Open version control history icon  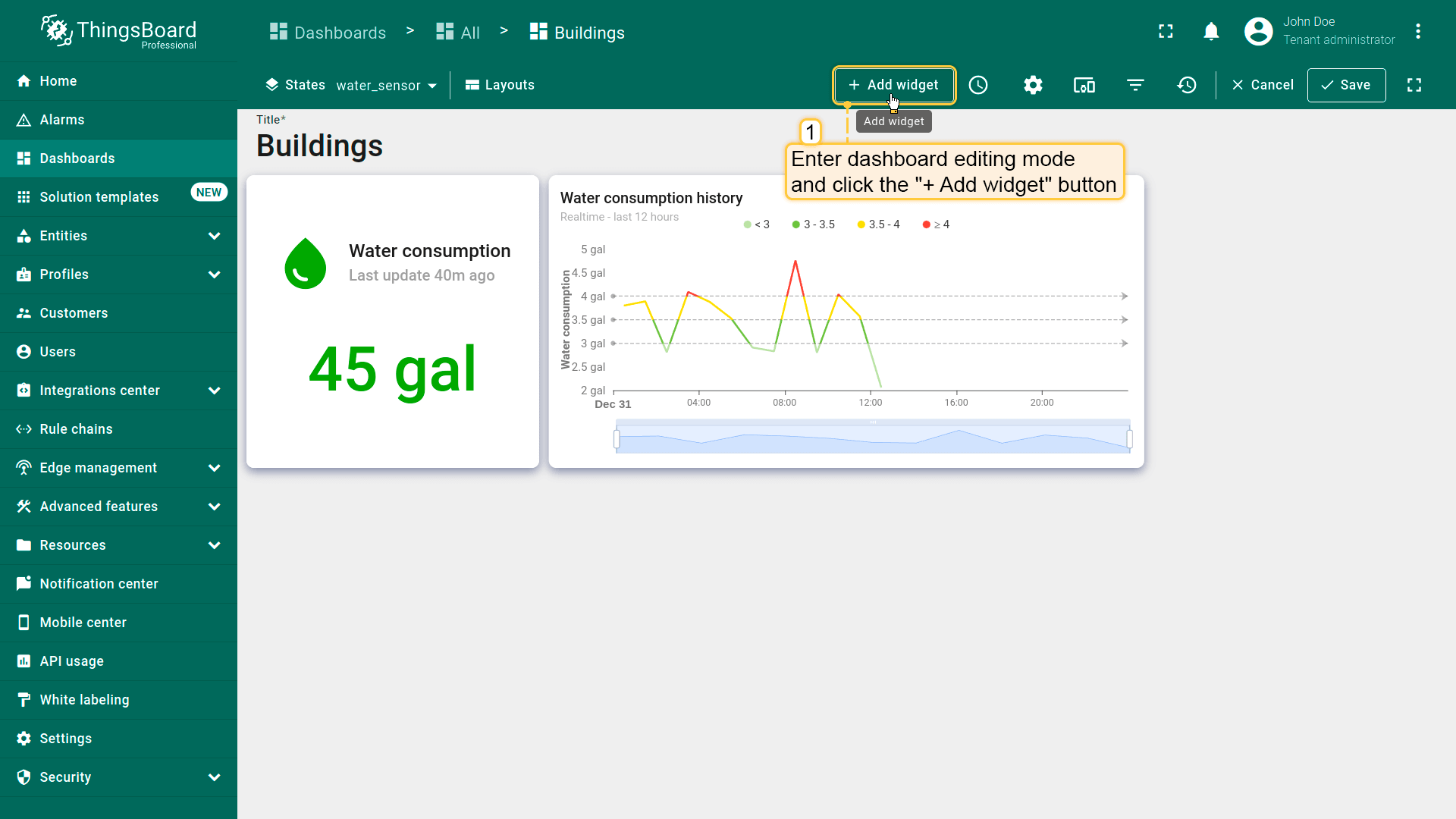1187,85
